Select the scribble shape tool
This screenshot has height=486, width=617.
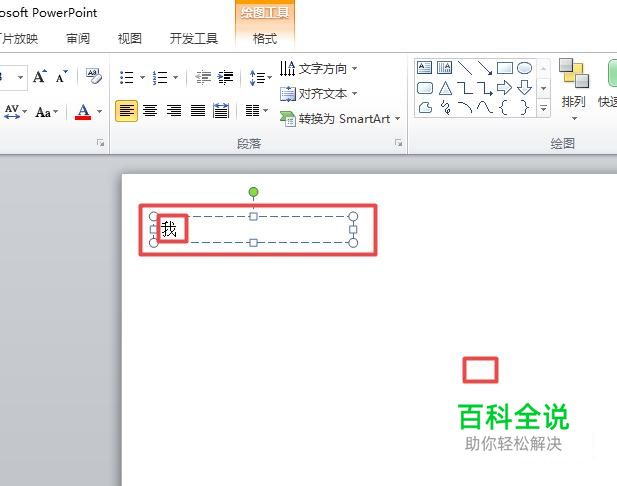click(445, 107)
